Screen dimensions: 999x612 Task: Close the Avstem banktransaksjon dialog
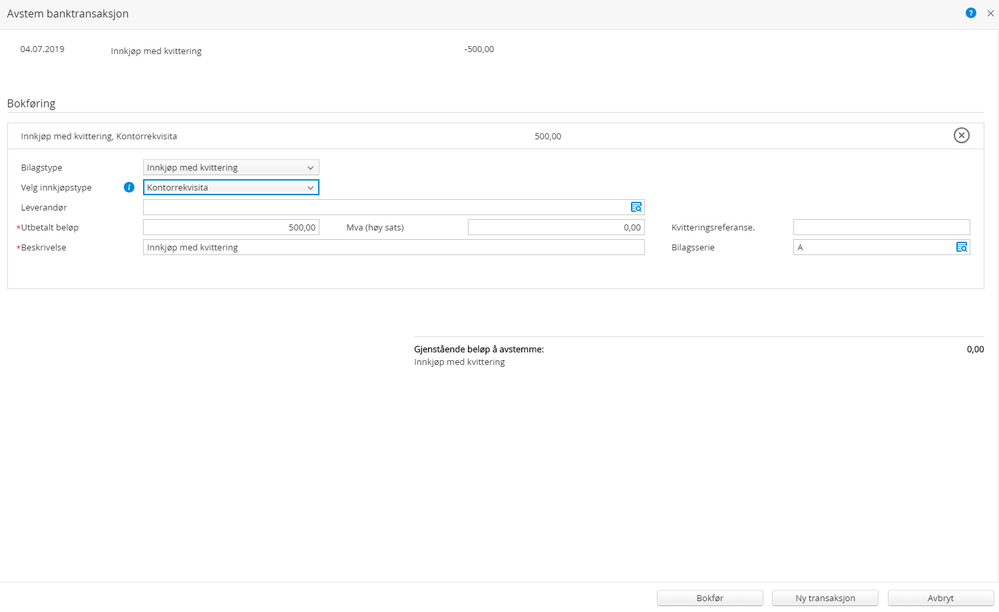[x=990, y=13]
